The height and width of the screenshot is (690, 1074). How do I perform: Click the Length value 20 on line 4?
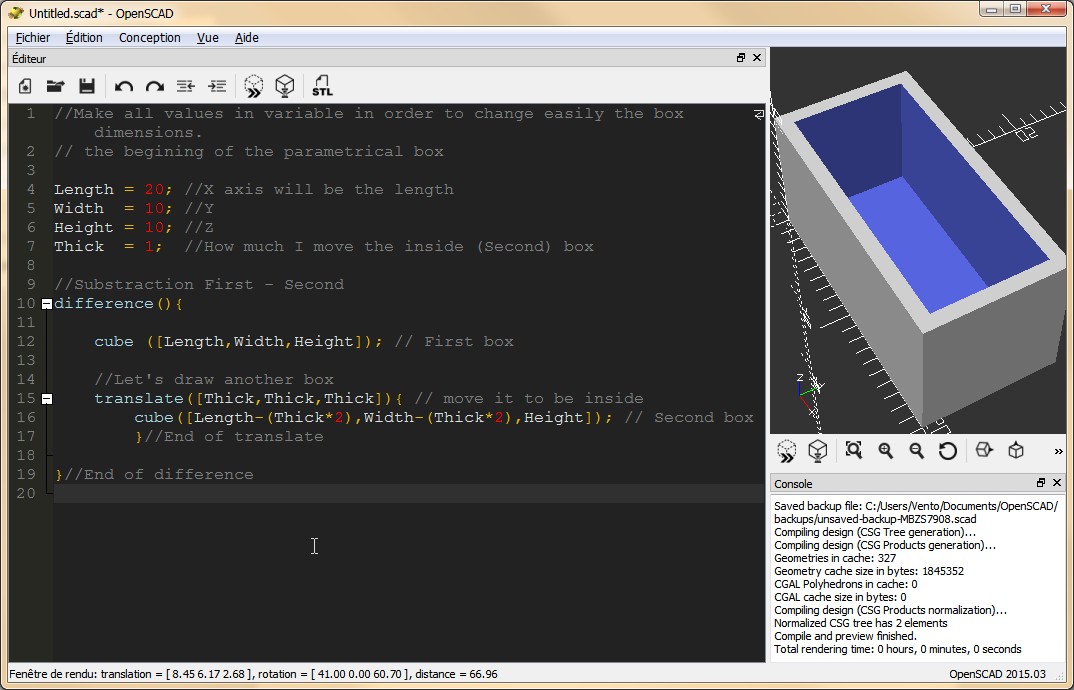tap(154, 190)
